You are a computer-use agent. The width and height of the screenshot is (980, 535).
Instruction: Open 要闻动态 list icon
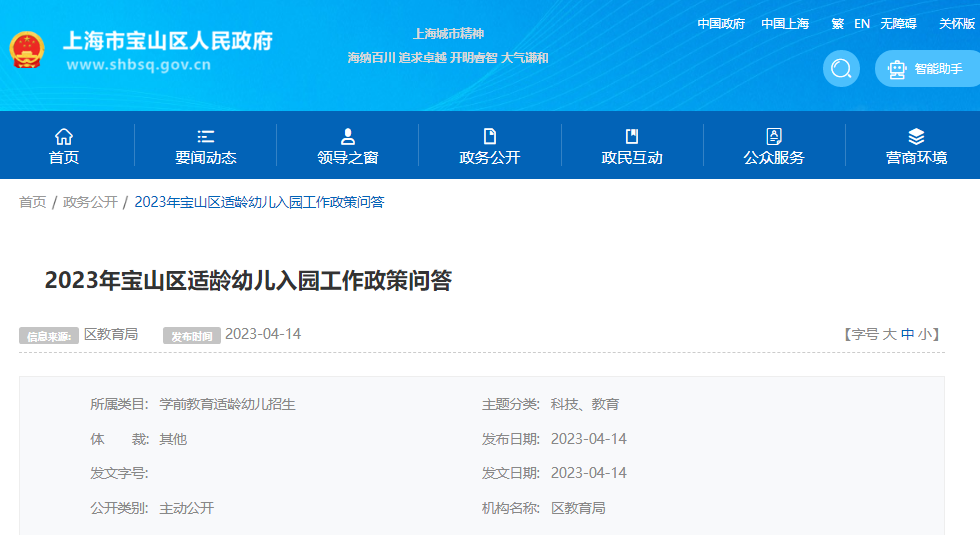point(206,137)
